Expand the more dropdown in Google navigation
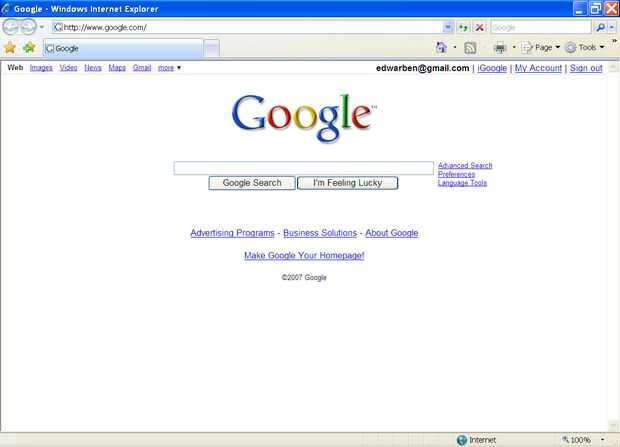 169,68
